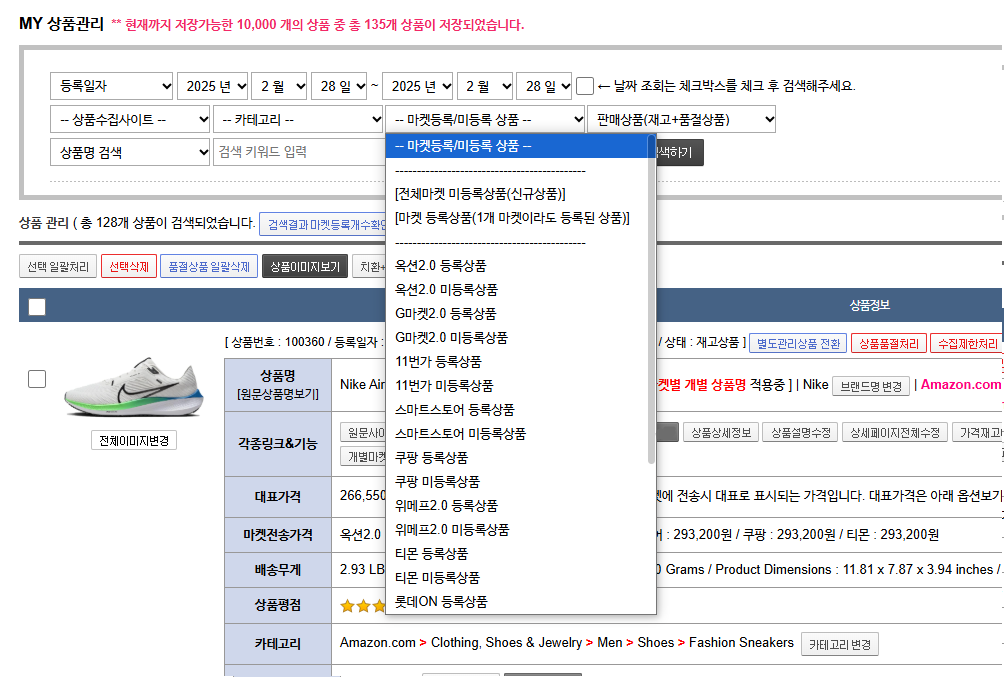Click the 선택삭제 button
Screen dimensions: 1004x677
click(128, 267)
